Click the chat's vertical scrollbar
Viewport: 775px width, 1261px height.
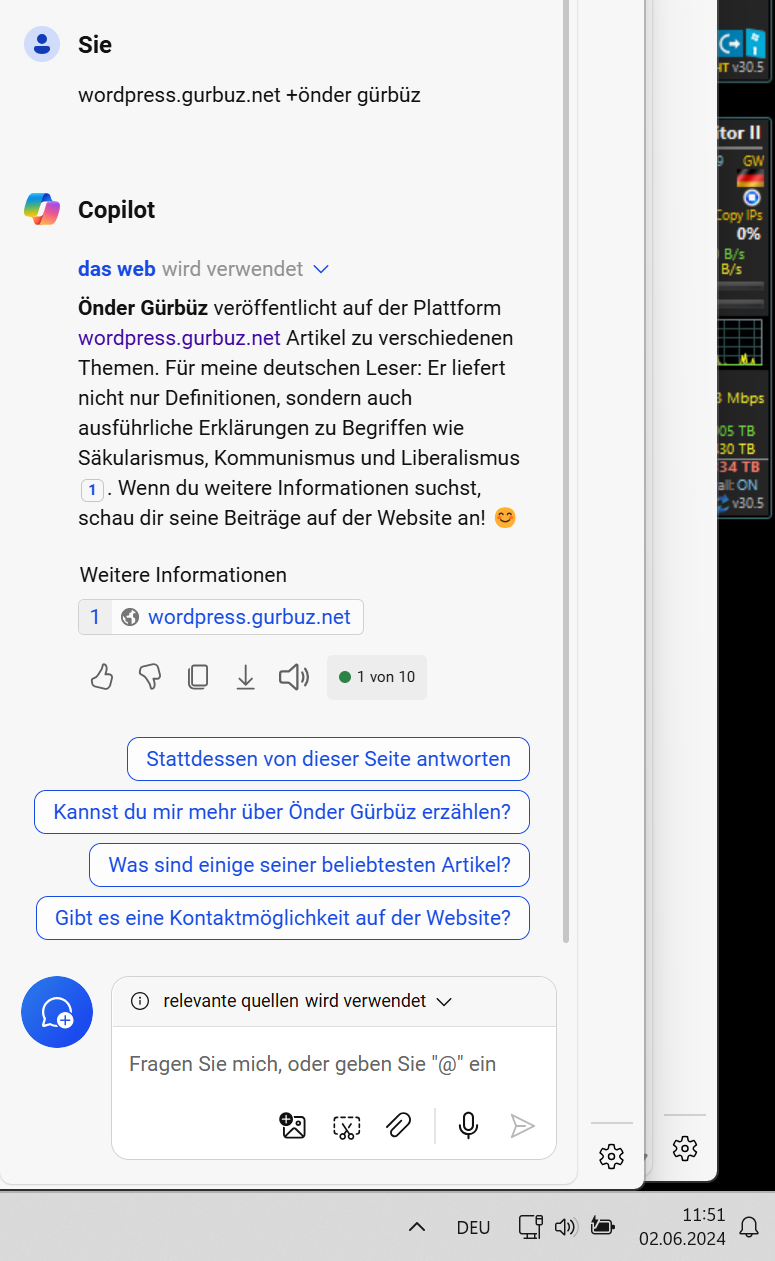click(x=567, y=470)
